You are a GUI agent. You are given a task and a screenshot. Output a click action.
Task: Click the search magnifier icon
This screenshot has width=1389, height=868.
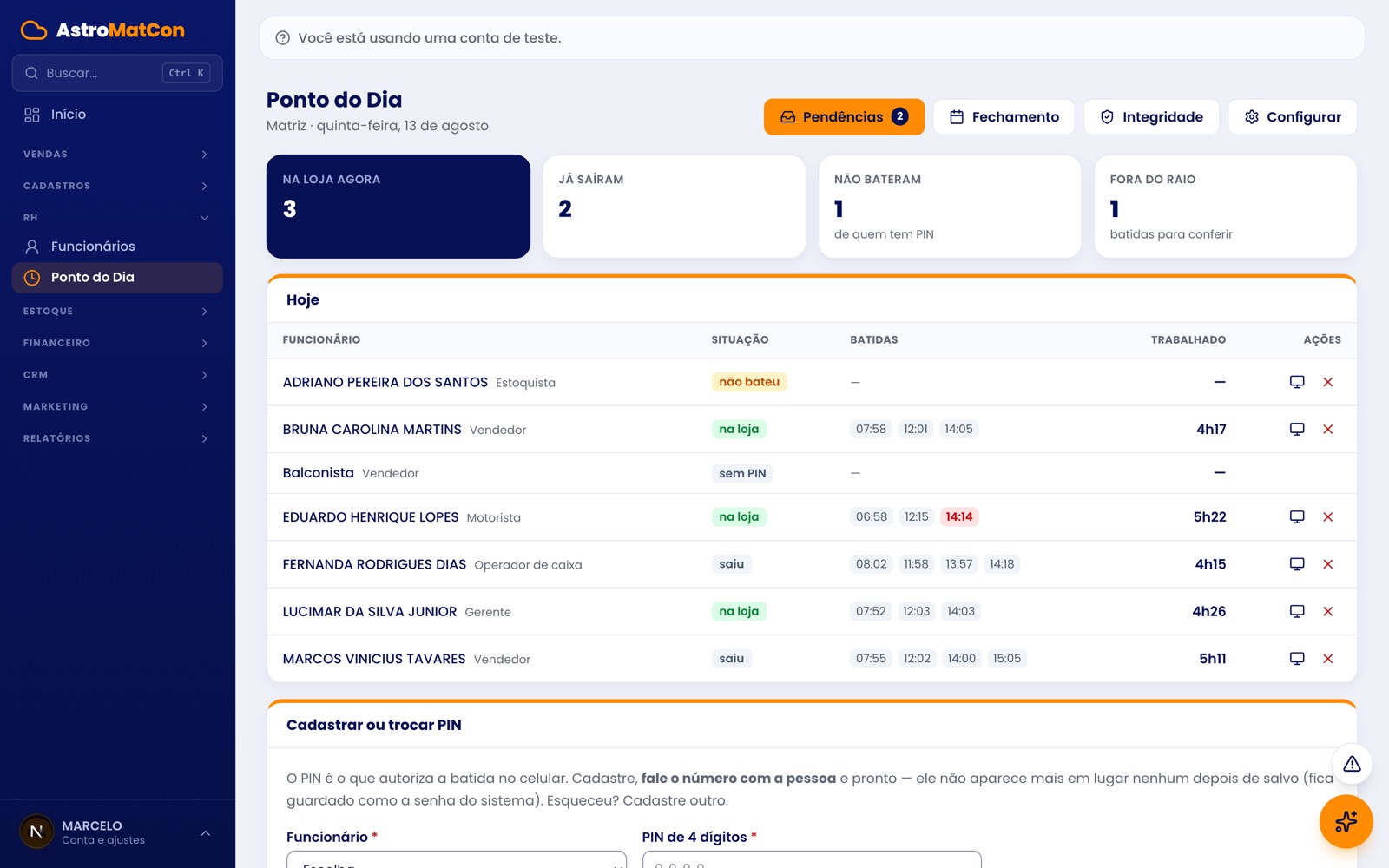click(x=31, y=73)
